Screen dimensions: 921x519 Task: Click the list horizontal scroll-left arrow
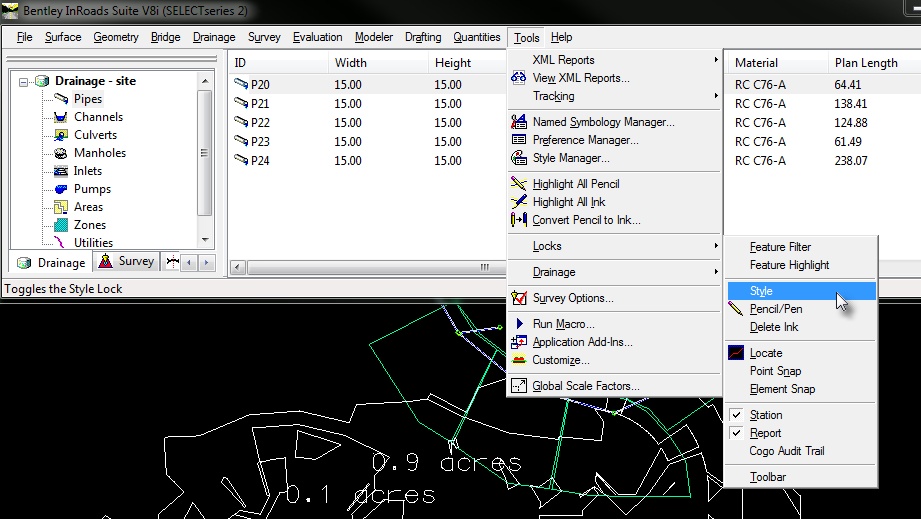coord(237,267)
